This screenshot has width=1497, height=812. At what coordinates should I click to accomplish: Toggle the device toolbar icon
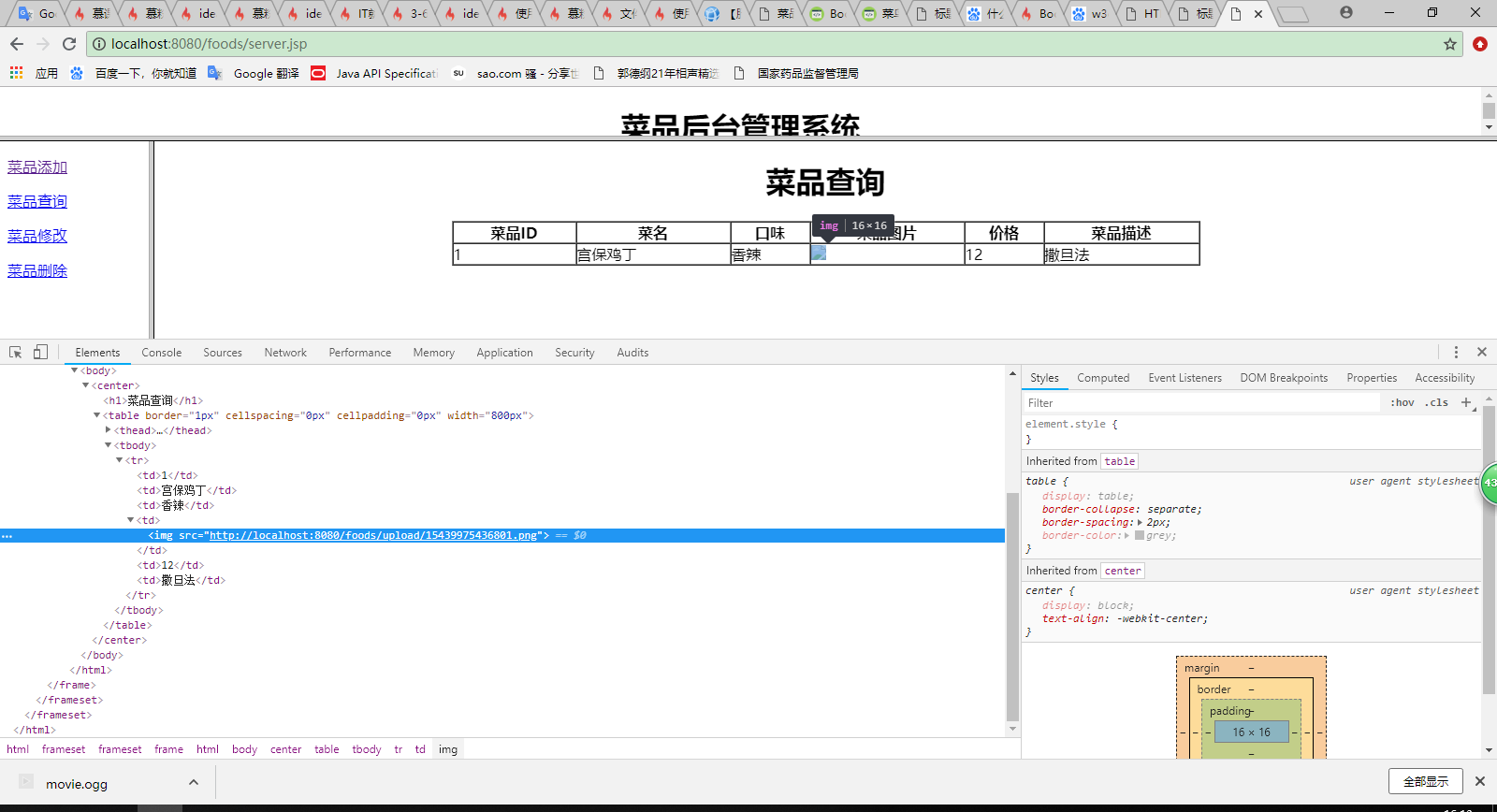click(x=40, y=353)
